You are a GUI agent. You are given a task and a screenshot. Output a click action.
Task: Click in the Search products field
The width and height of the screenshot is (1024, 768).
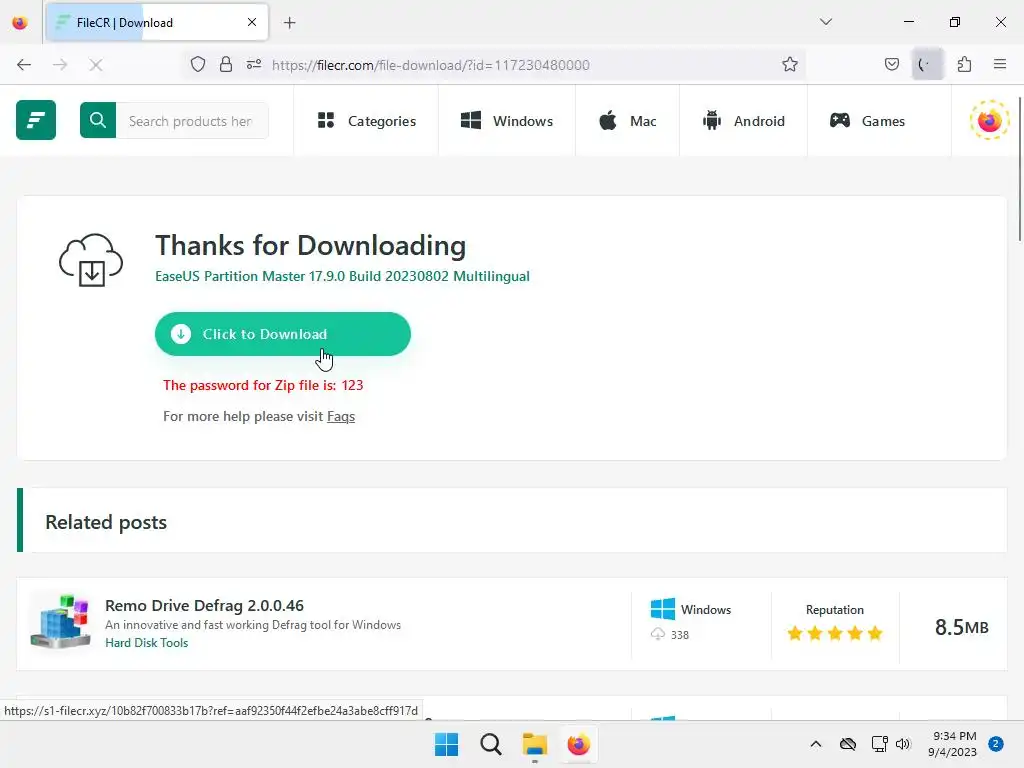(x=191, y=121)
